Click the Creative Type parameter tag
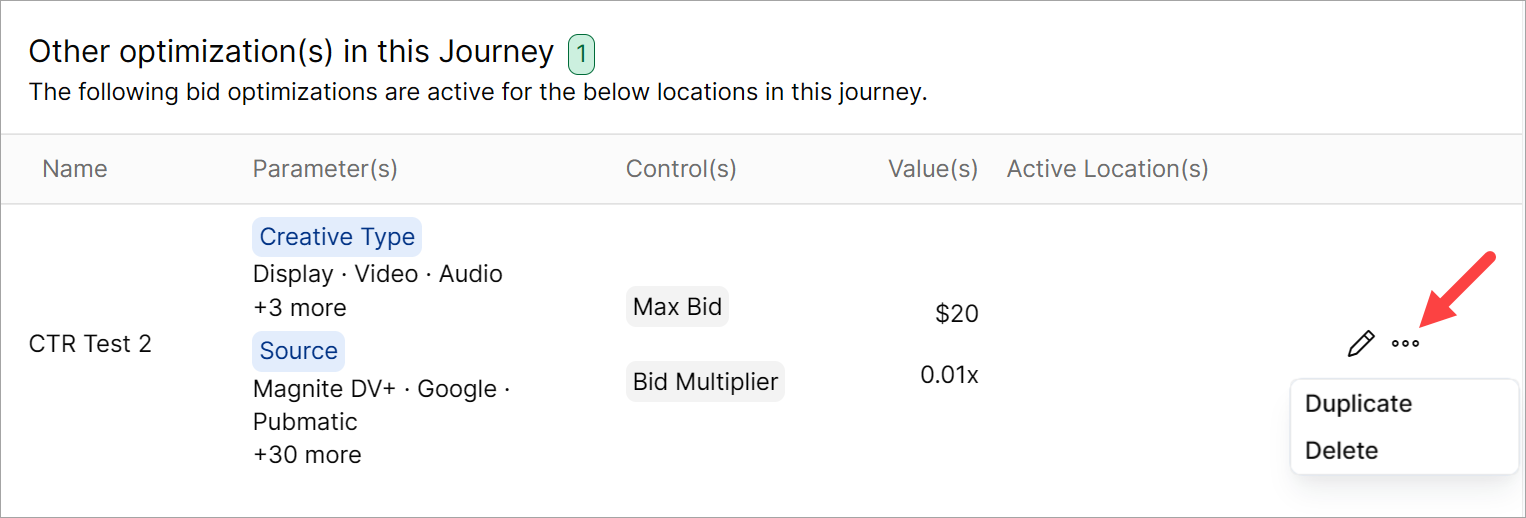Image resolution: width=1526 pixels, height=518 pixels. (x=337, y=237)
